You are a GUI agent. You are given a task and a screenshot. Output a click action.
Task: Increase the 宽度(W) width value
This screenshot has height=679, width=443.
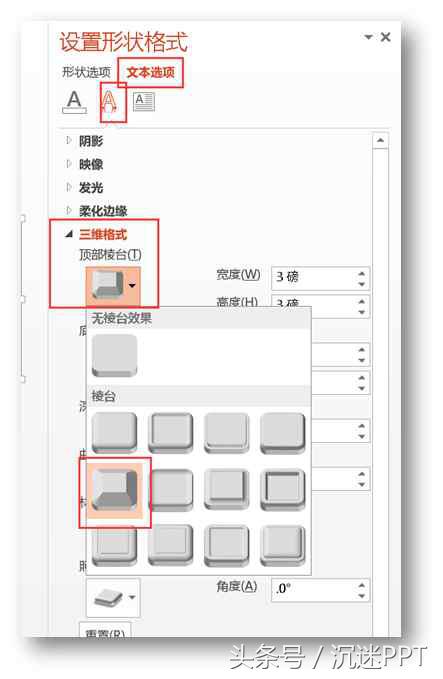(362, 274)
